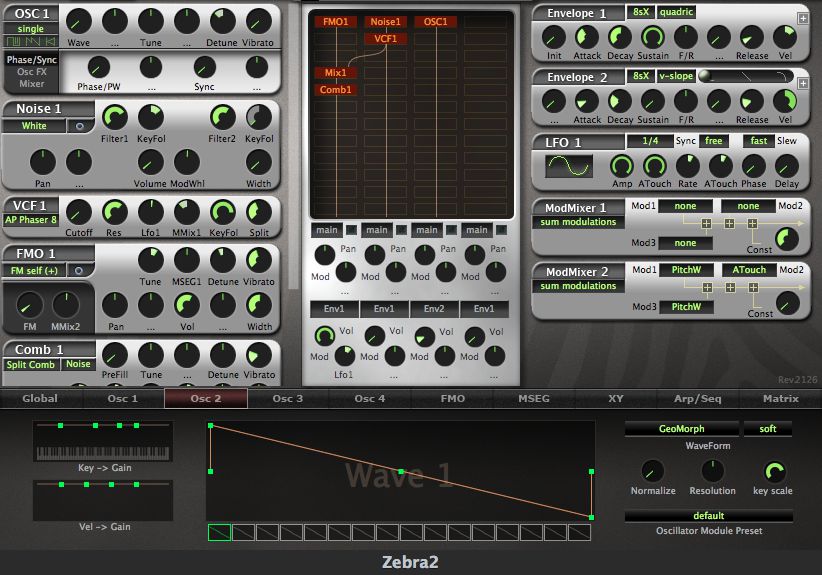Click the Comb1 module in the grid

[336, 90]
